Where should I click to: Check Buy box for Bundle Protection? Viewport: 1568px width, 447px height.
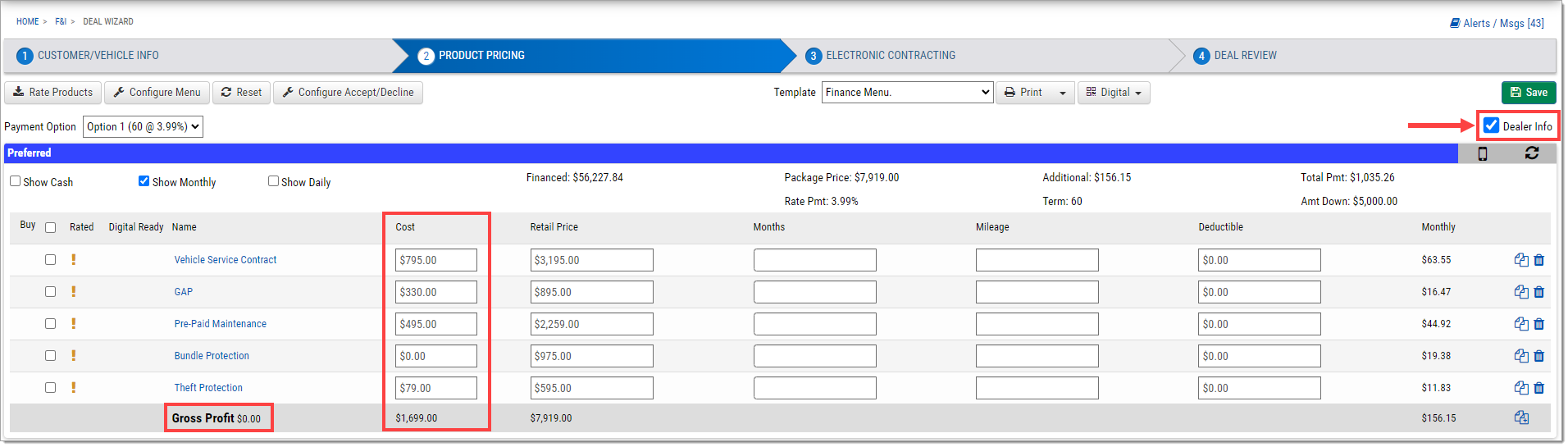tap(50, 355)
